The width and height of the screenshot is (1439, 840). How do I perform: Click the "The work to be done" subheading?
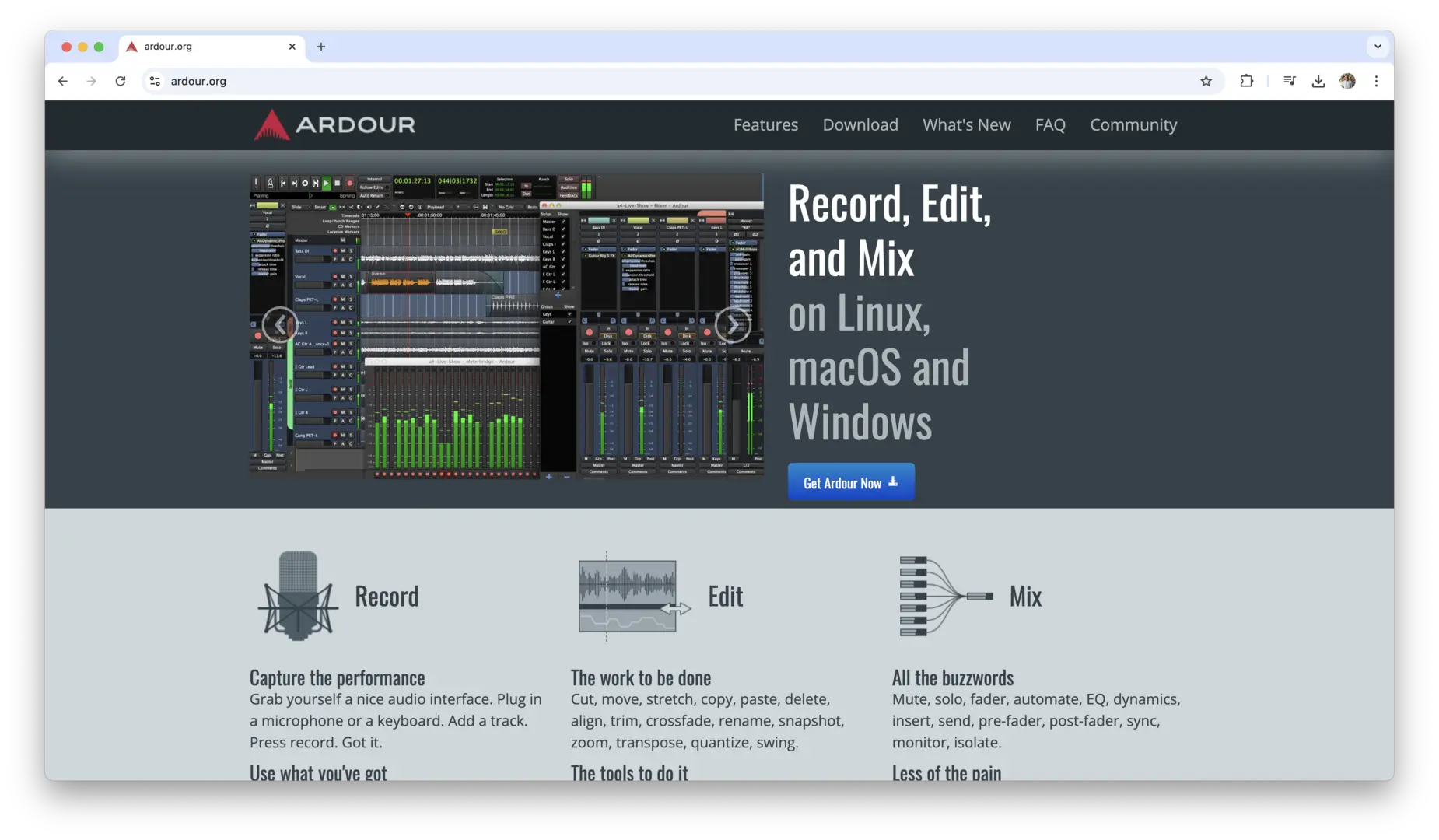tap(641, 677)
